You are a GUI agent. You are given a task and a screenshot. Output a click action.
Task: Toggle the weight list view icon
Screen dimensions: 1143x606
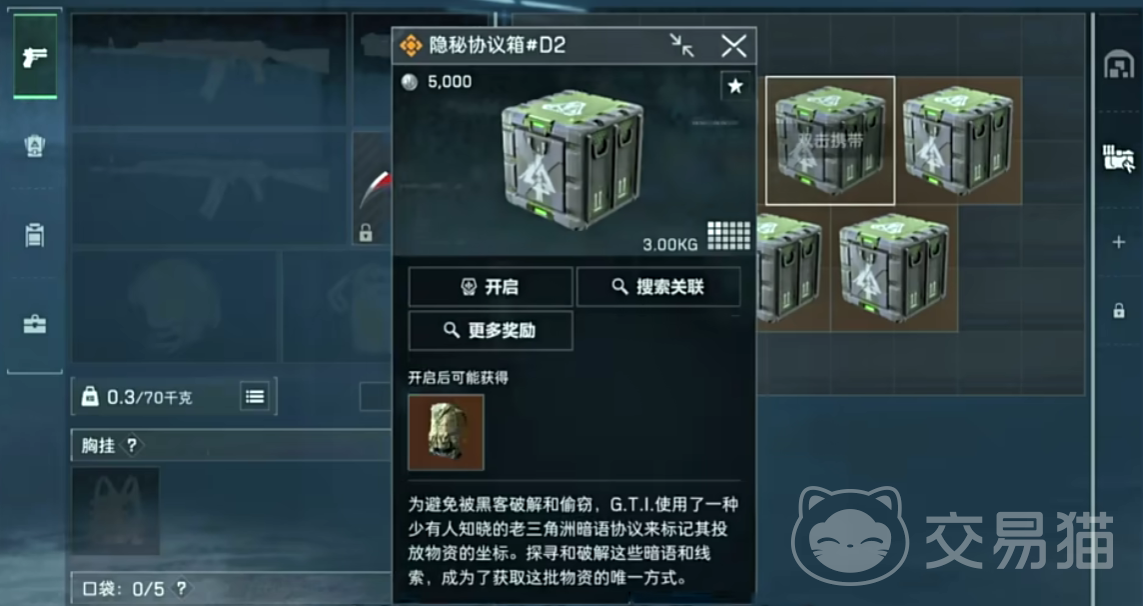254,397
